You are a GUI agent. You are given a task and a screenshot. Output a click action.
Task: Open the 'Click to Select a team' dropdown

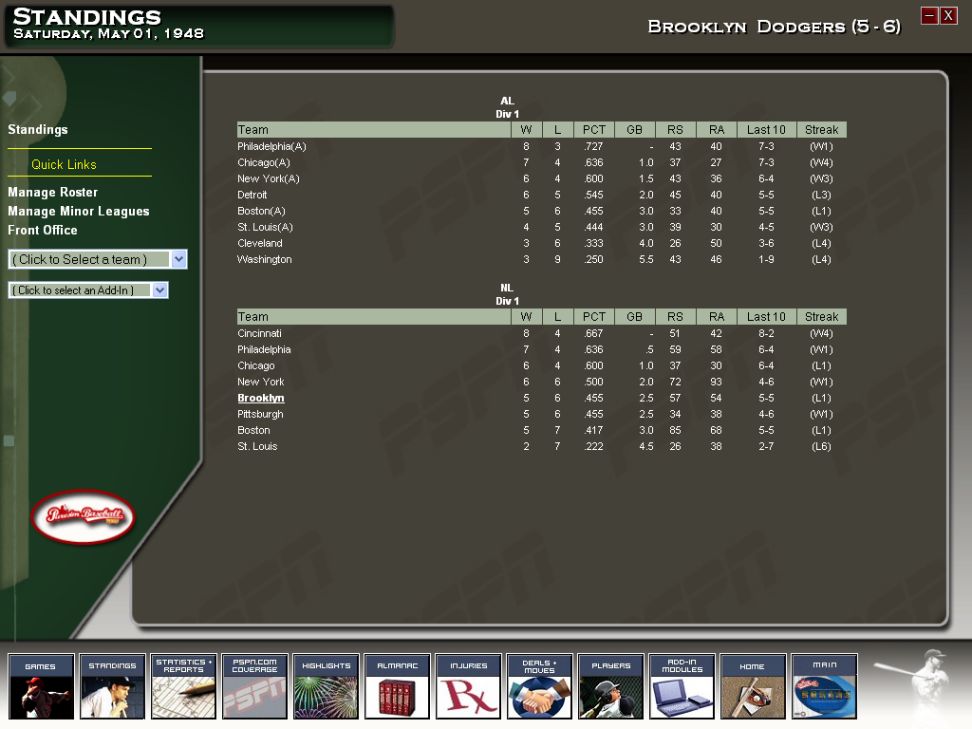(x=97, y=259)
